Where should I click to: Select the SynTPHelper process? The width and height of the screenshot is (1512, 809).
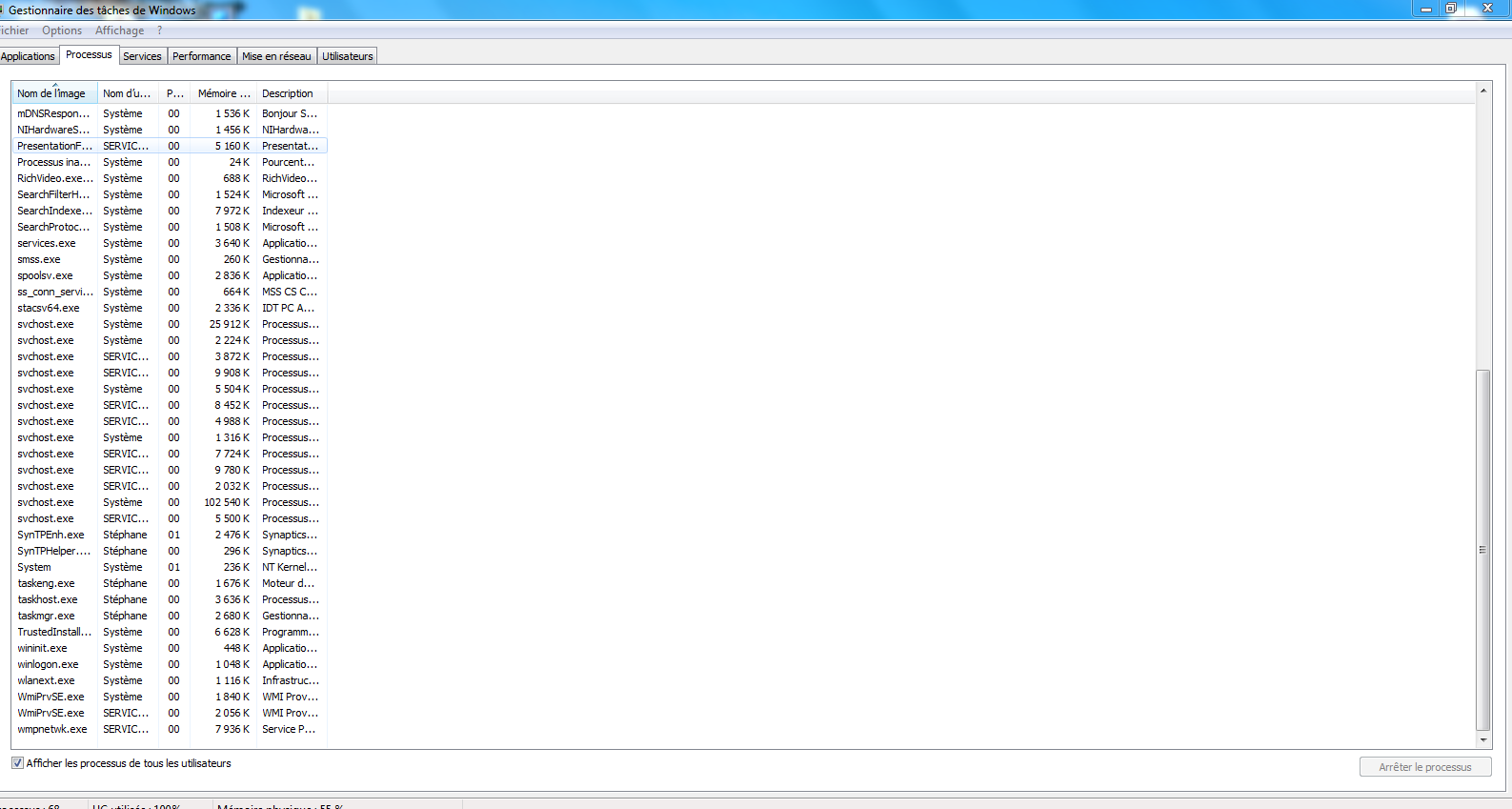tap(170, 551)
